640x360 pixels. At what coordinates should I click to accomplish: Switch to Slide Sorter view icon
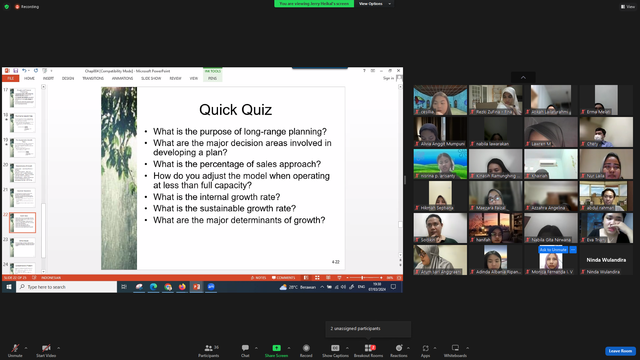317,278
